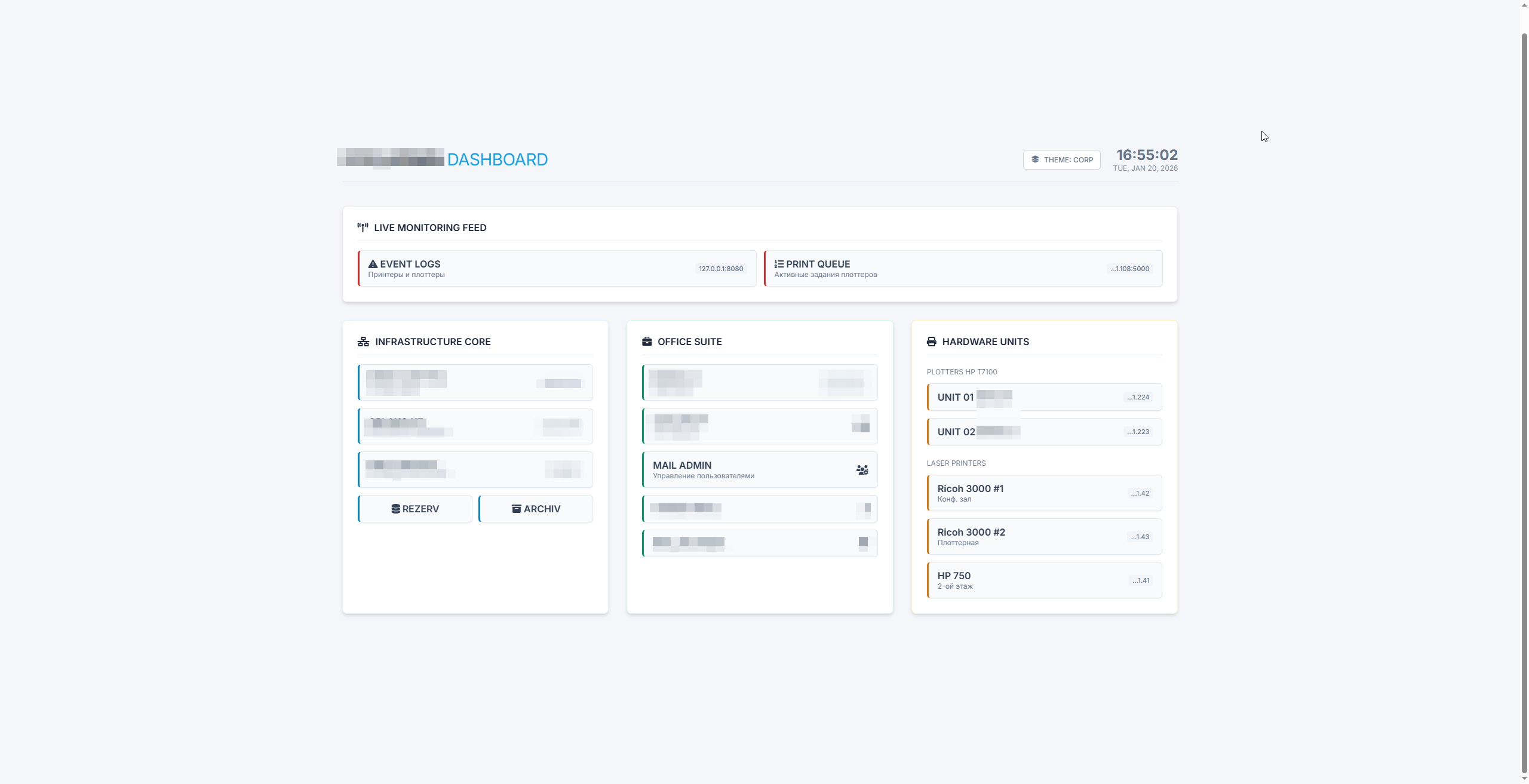
Task: Click the scrollbar down arrow
Action: 1524,779
